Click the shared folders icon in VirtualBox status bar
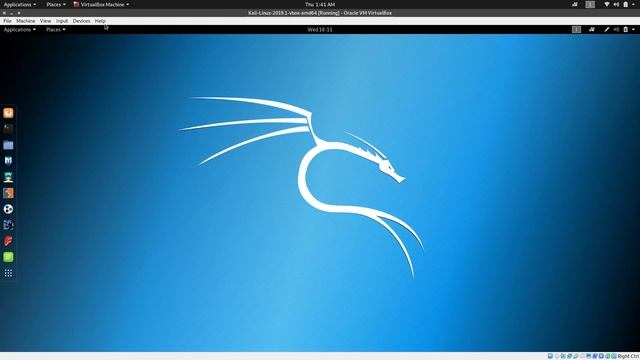Viewport: 640px width, 360px height. 582,356
